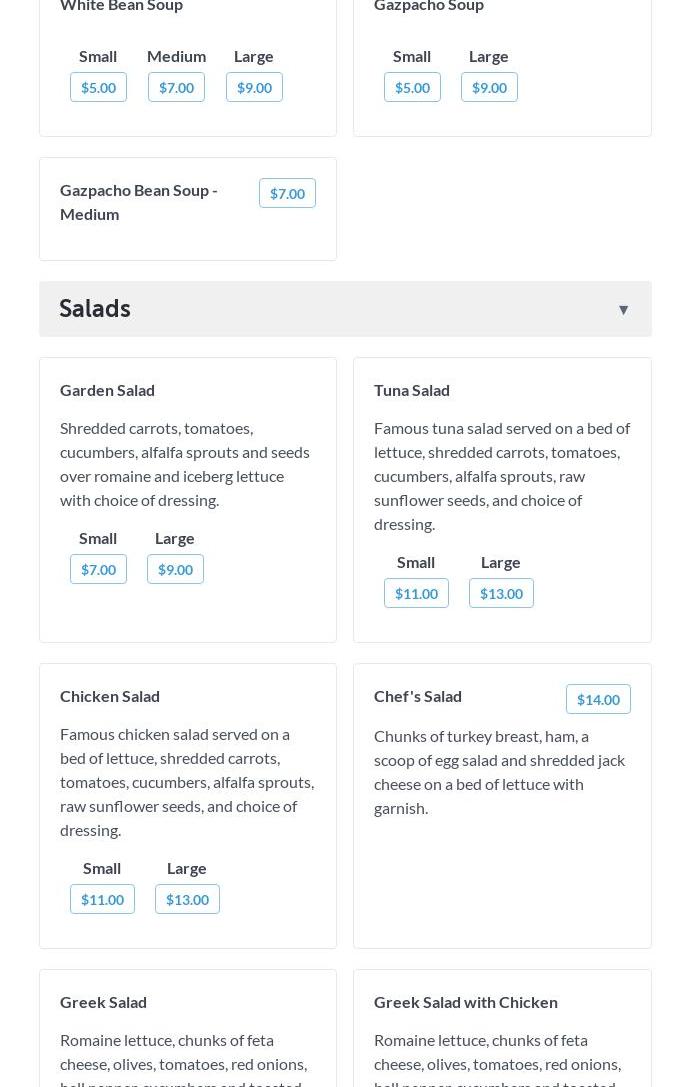Collapse the Salads section arrow
Screen dimensions: 690x1087
[x=623, y=310]
